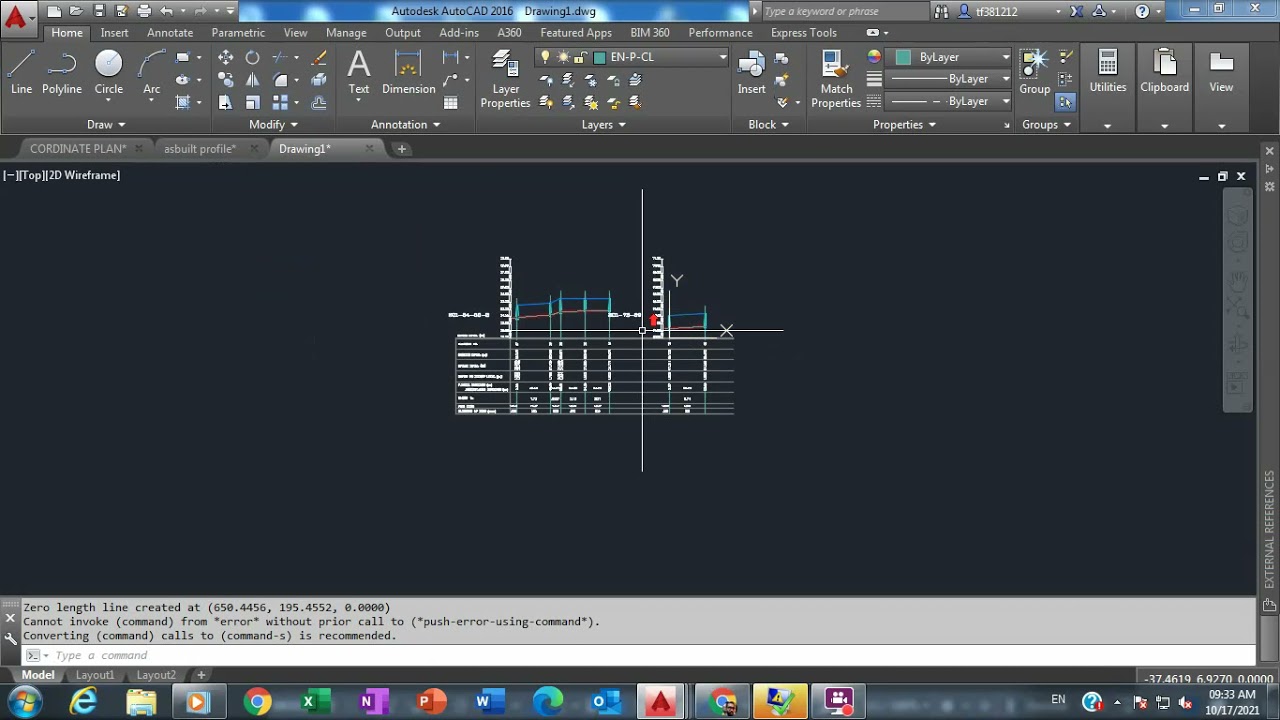Open the Annotate ribbon tab
The height and width of the screenshot is (720, 1280).
click(170, 33)
